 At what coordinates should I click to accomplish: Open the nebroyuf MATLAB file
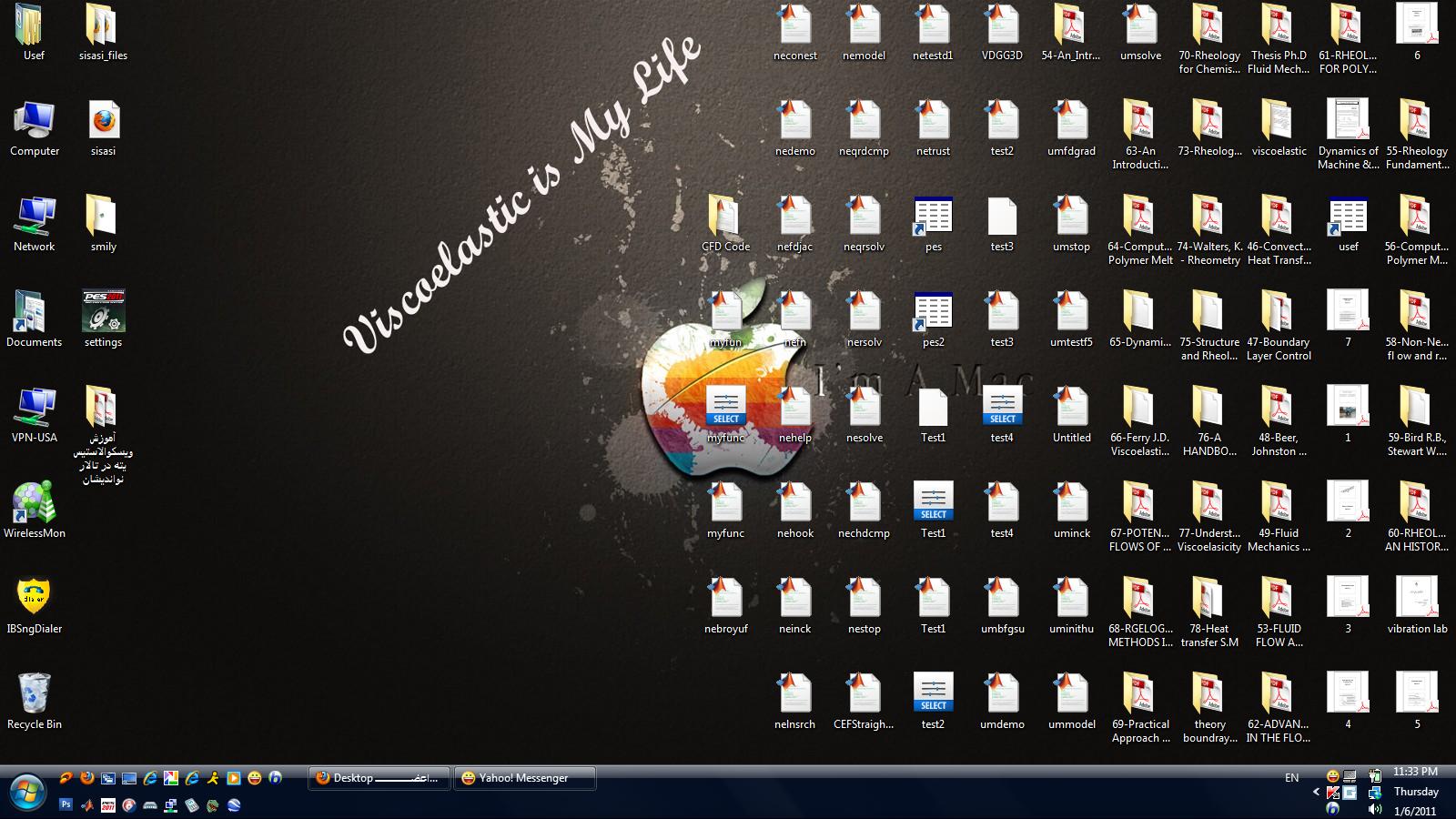click(725, 601)
